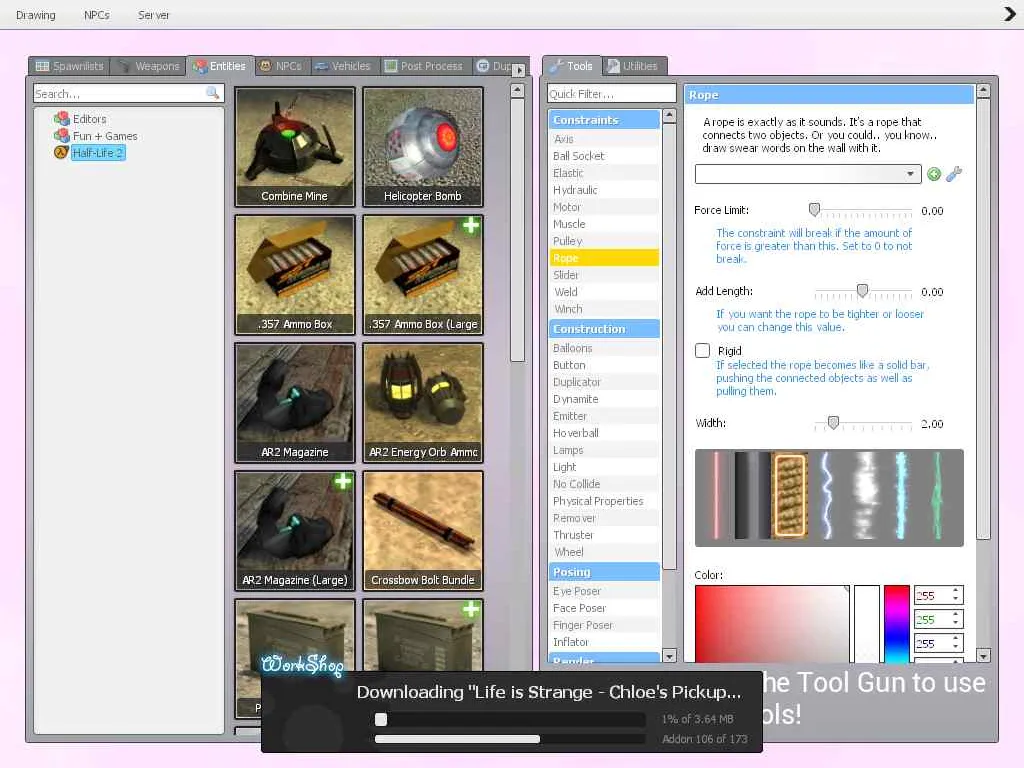Spawn the Combine Mine entity
Screen dimensions: 1024x768
pos(295,147)
